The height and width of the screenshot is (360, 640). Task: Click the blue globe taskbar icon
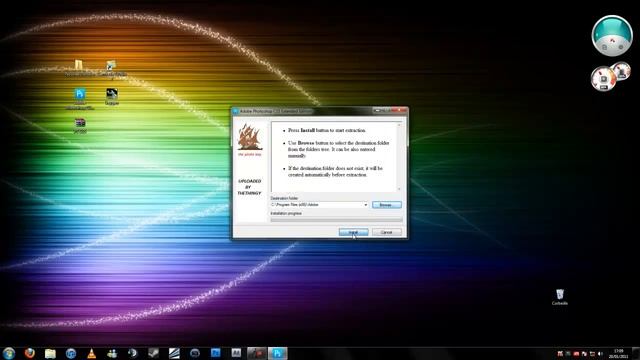coord(71,353)
